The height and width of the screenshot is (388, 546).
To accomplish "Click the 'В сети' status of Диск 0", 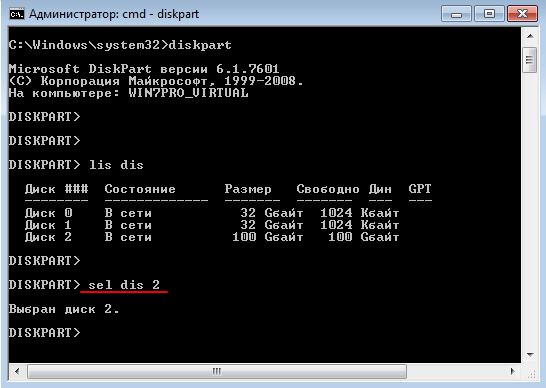I will [x=128, y=213].
